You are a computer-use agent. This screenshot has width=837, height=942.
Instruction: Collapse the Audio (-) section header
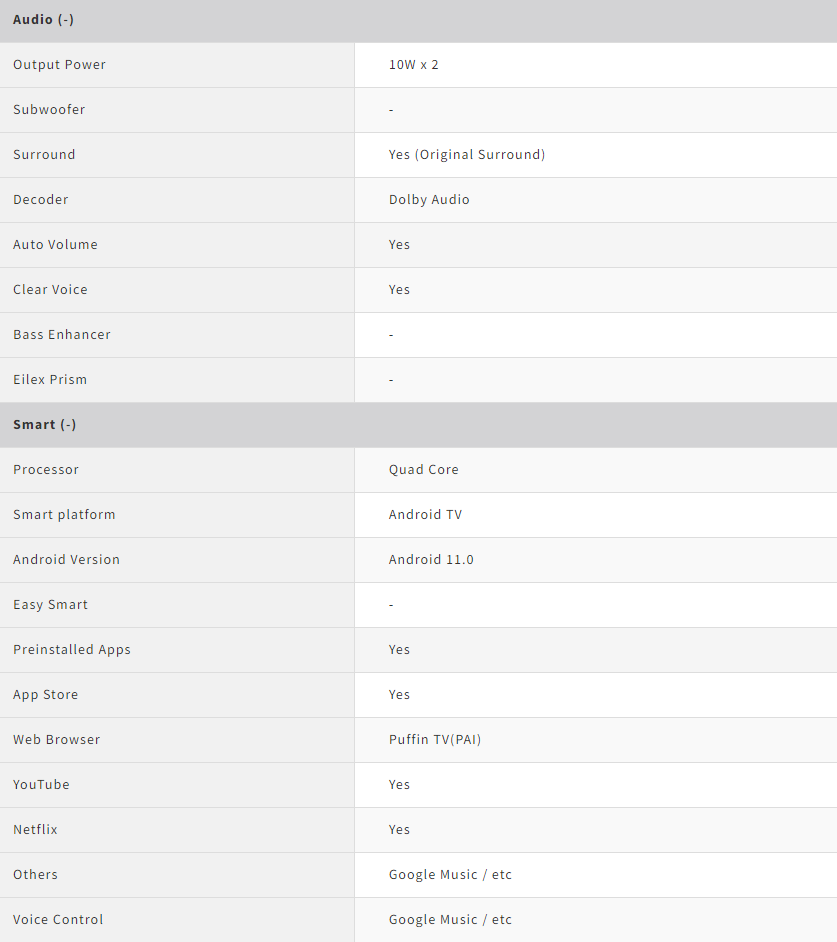43,20
